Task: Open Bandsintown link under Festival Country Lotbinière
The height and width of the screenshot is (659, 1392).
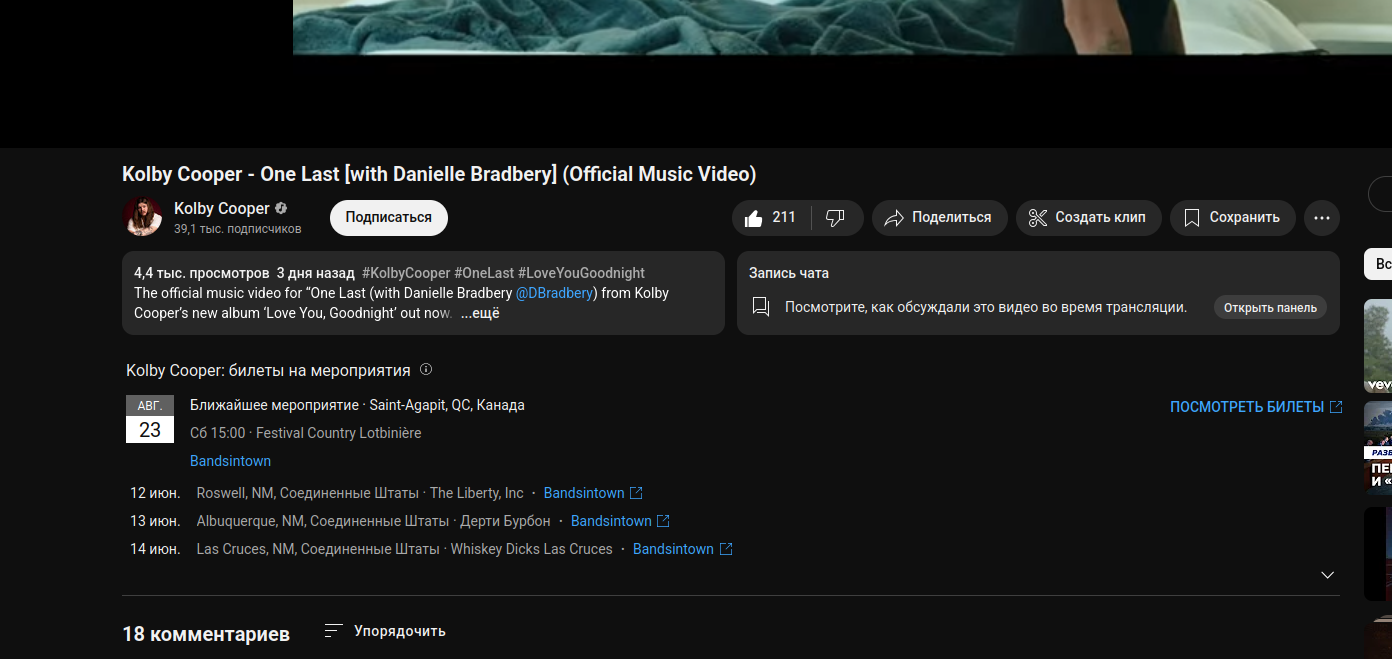Action: [x=230, y=461]
